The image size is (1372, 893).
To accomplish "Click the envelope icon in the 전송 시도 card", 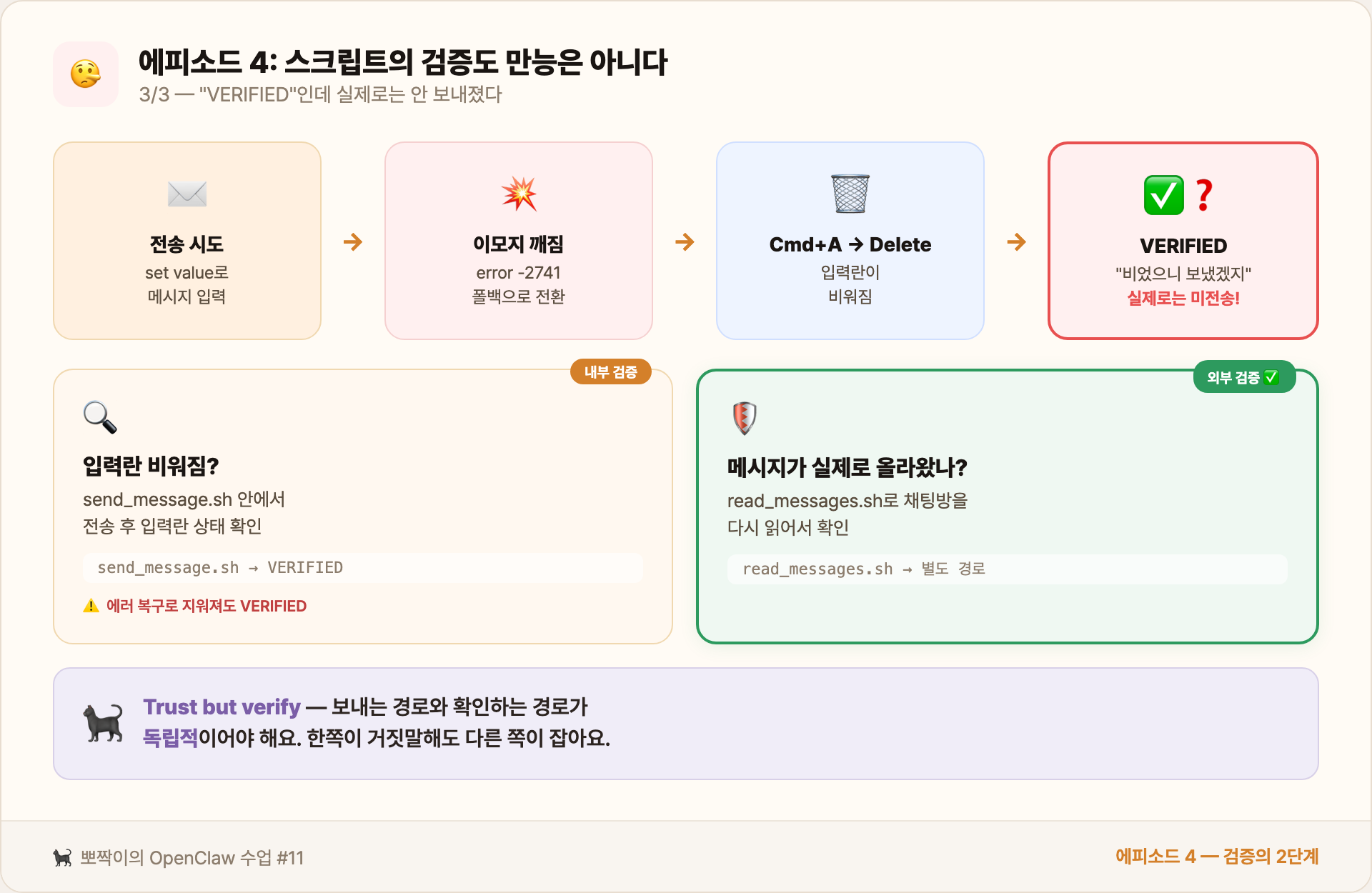I will (x=187, y=194).
